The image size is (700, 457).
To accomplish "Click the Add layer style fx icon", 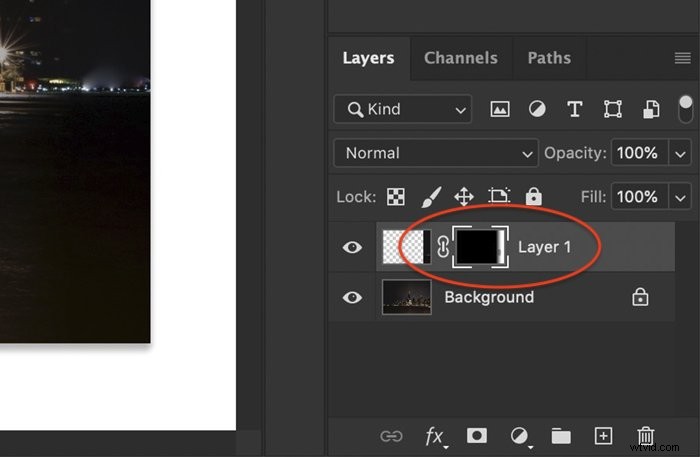I will 435,436.
